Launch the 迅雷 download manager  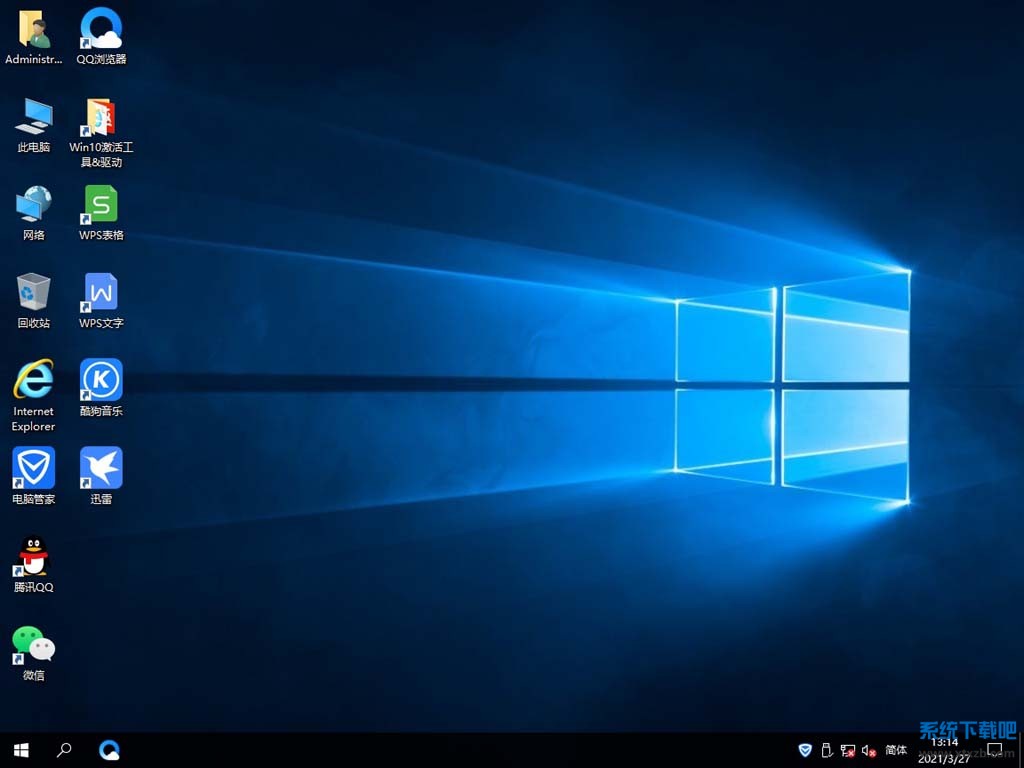(x=101, y=468)
